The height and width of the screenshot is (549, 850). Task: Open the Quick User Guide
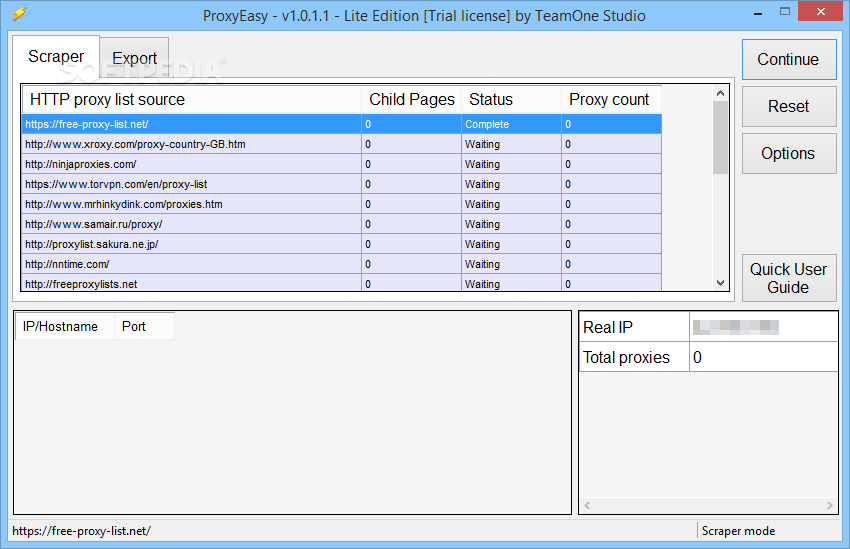click(x=789, y=278)
